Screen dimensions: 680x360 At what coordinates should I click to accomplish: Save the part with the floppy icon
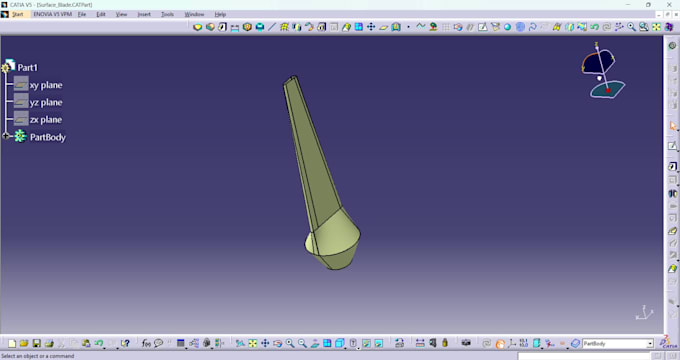tap(36, 344)
